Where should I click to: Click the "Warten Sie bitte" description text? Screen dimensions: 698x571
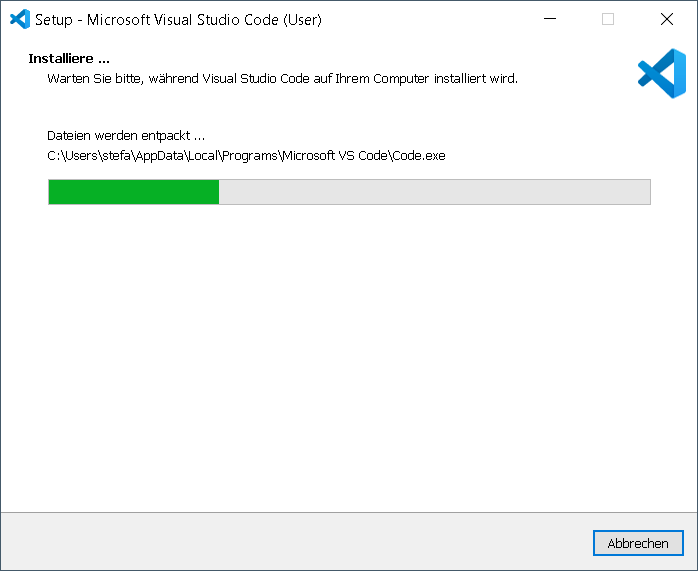[282, 78]
